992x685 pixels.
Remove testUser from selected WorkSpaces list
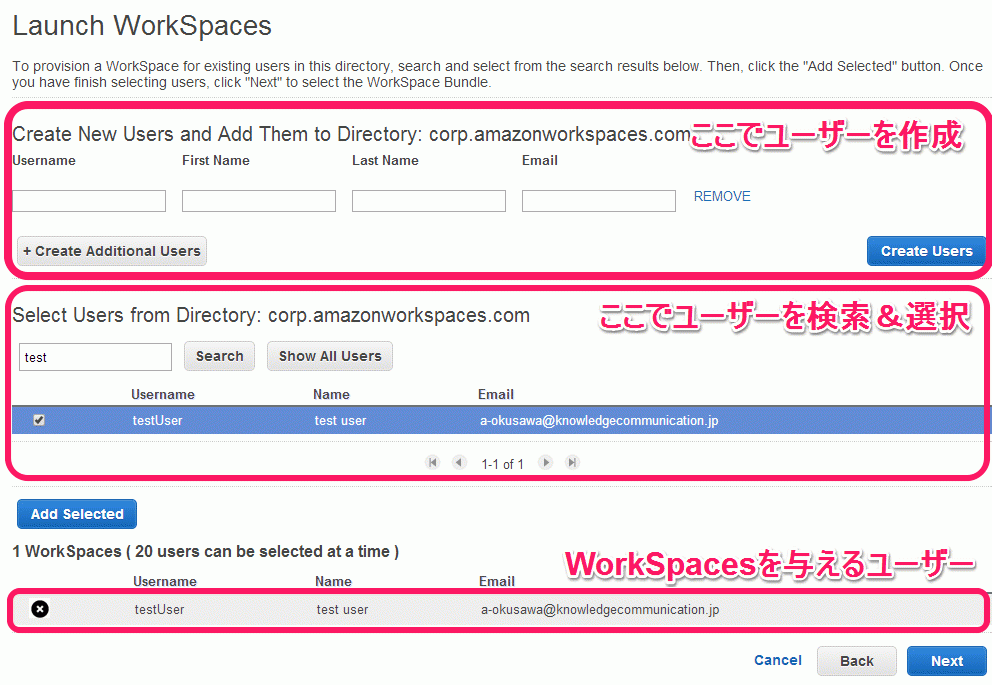tap(40, 609)
